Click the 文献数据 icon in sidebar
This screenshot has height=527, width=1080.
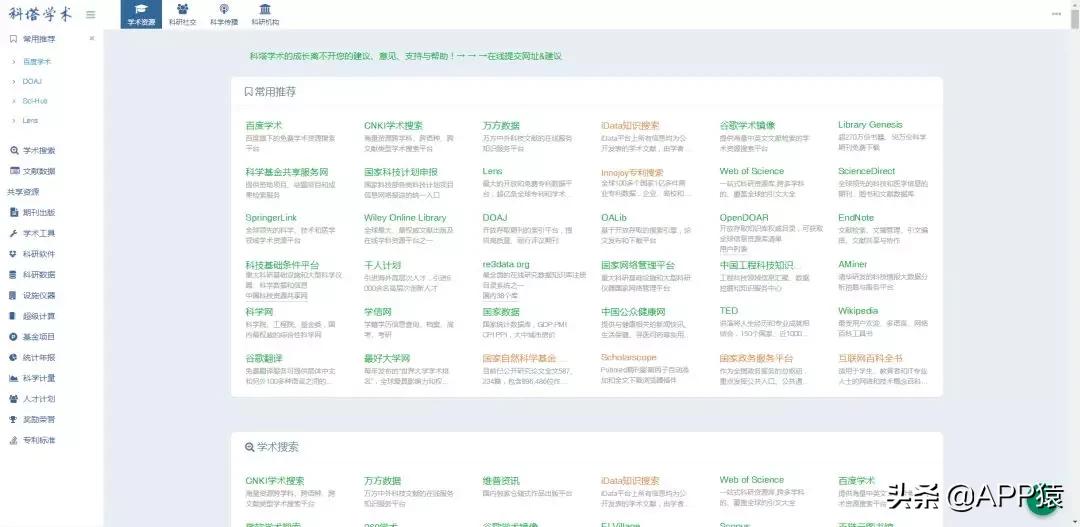tap(14, 171)
